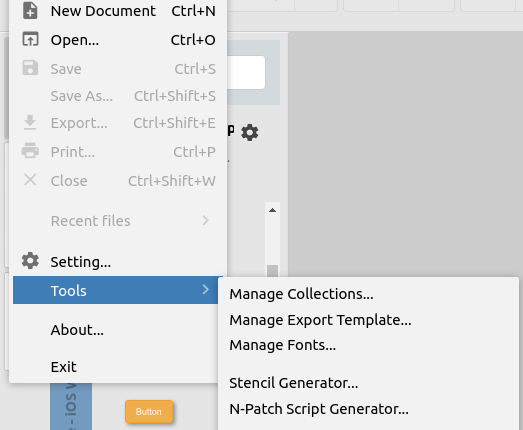Choose Manage Export Template entry

320,320
